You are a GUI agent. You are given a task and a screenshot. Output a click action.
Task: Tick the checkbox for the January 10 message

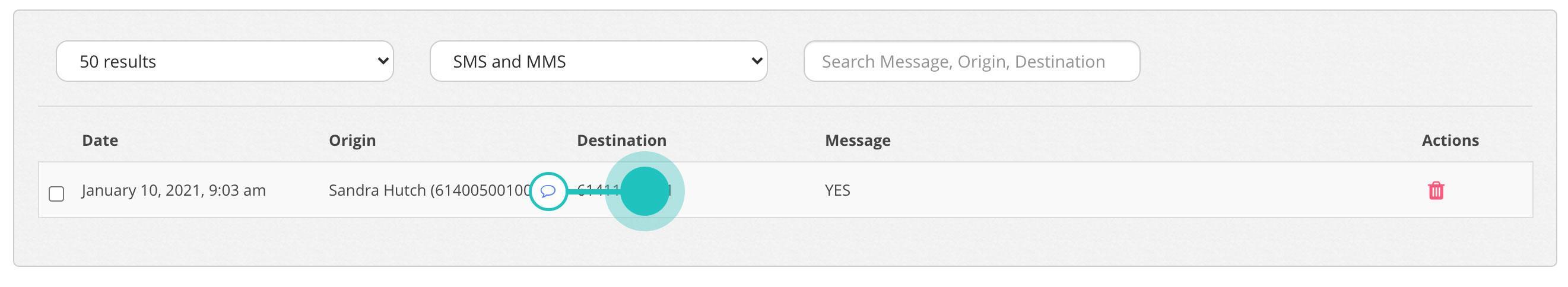[x=56, y=193]
